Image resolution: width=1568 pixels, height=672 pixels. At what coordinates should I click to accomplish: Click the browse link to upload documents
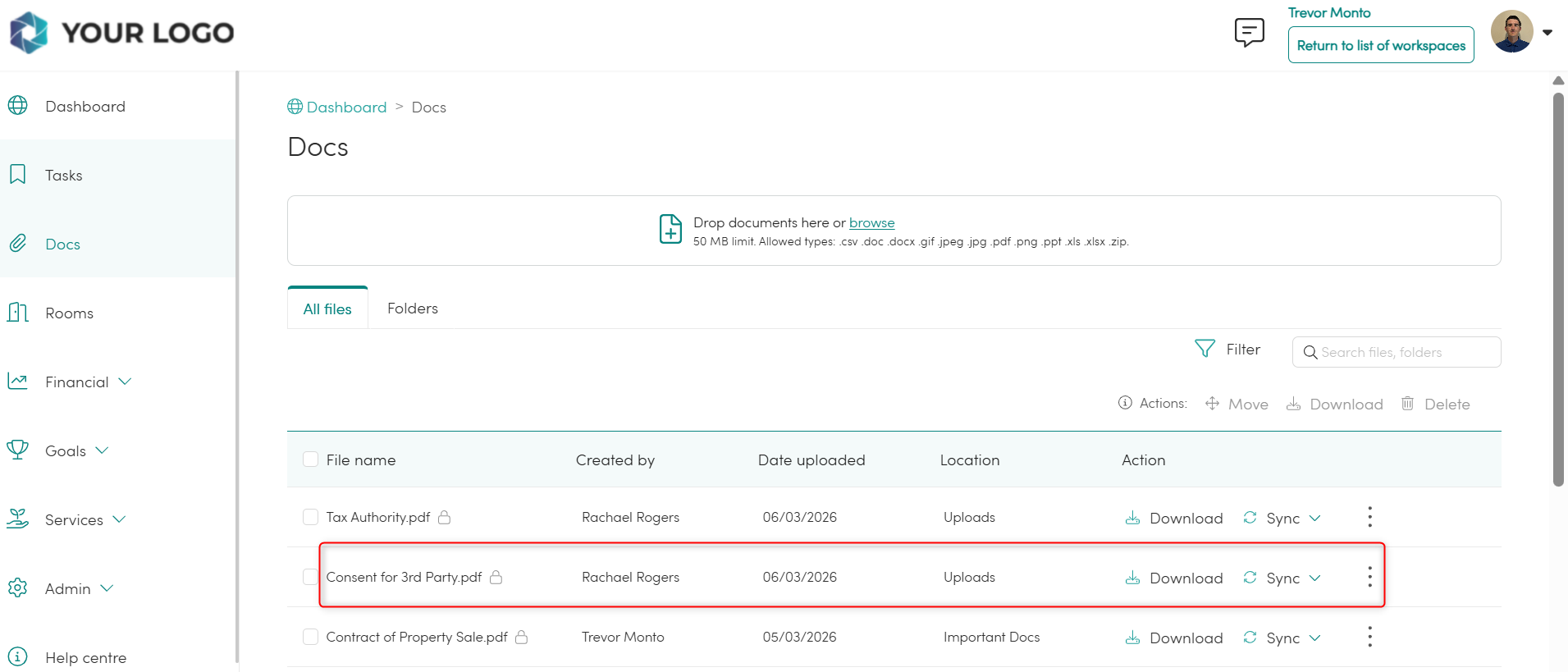(871, 222)
